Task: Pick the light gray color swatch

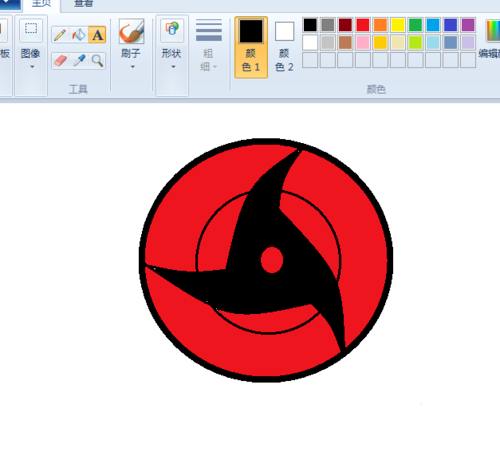Action: pyautogui.click(x=328, y=43)
